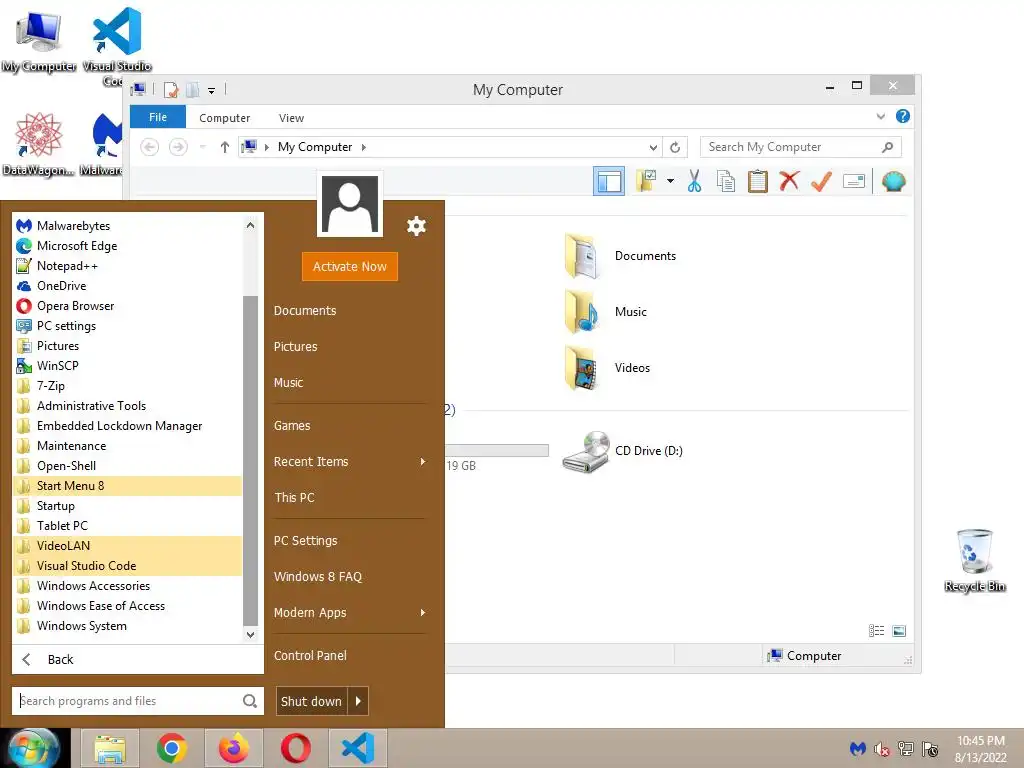Click Back in the programs list
This screenshot has height=768, width=1024.
(138, 660)
